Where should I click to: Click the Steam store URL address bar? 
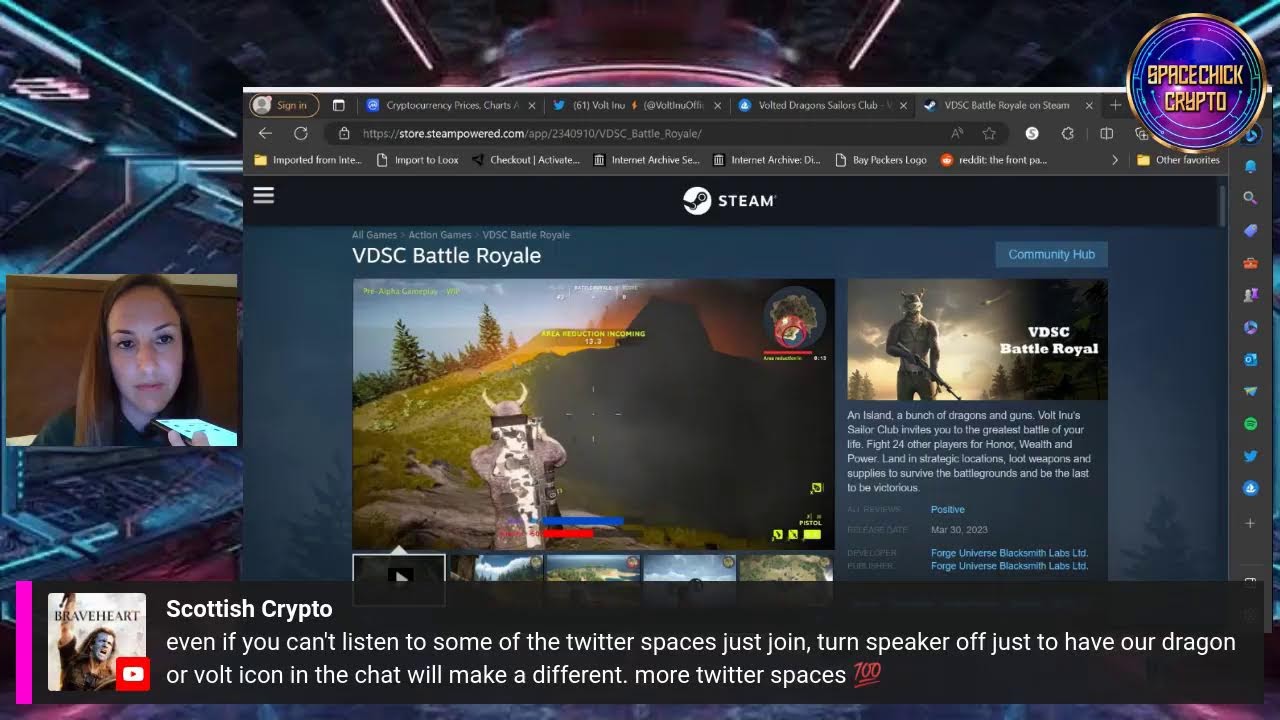640,133
